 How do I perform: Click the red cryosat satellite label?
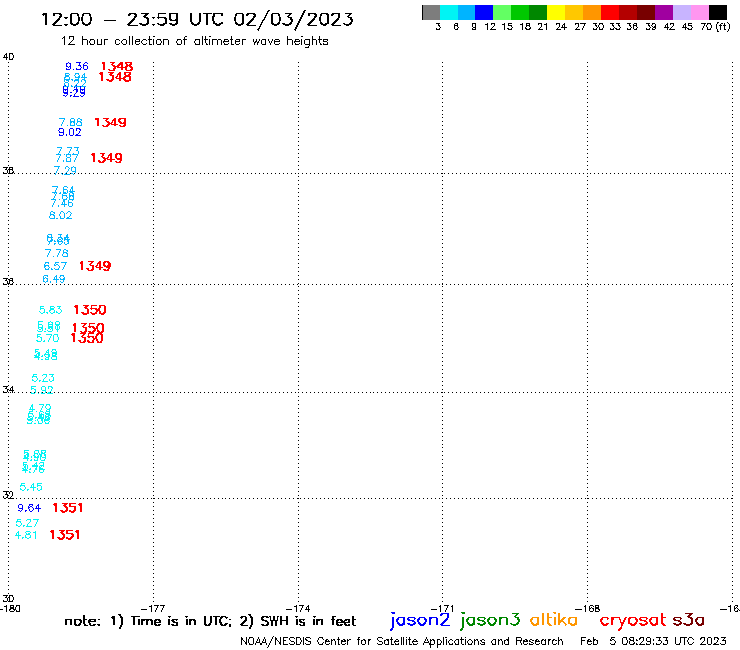[x=632, y=620]
